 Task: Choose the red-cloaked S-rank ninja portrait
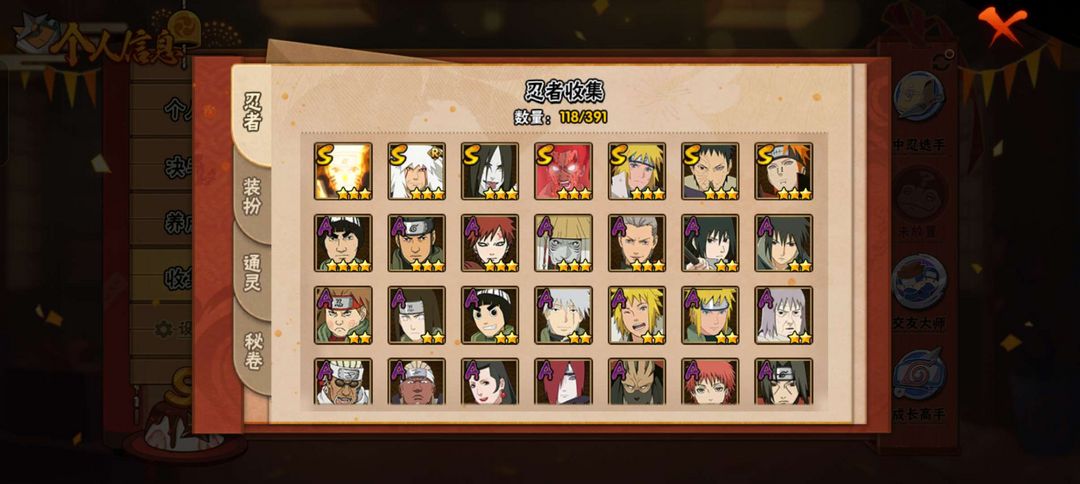click(x=563, y=171)
